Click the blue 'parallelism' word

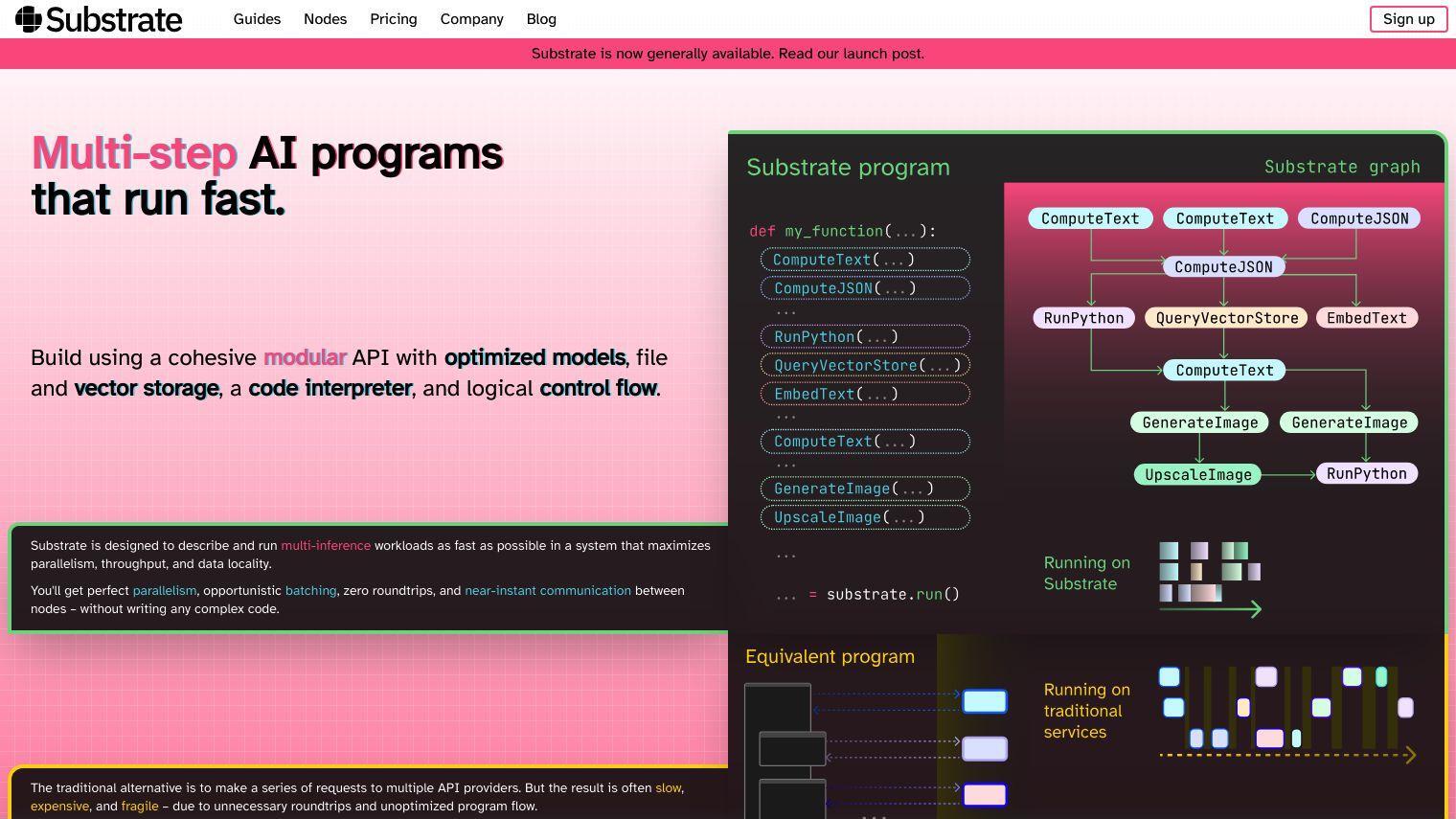[164, 590]
